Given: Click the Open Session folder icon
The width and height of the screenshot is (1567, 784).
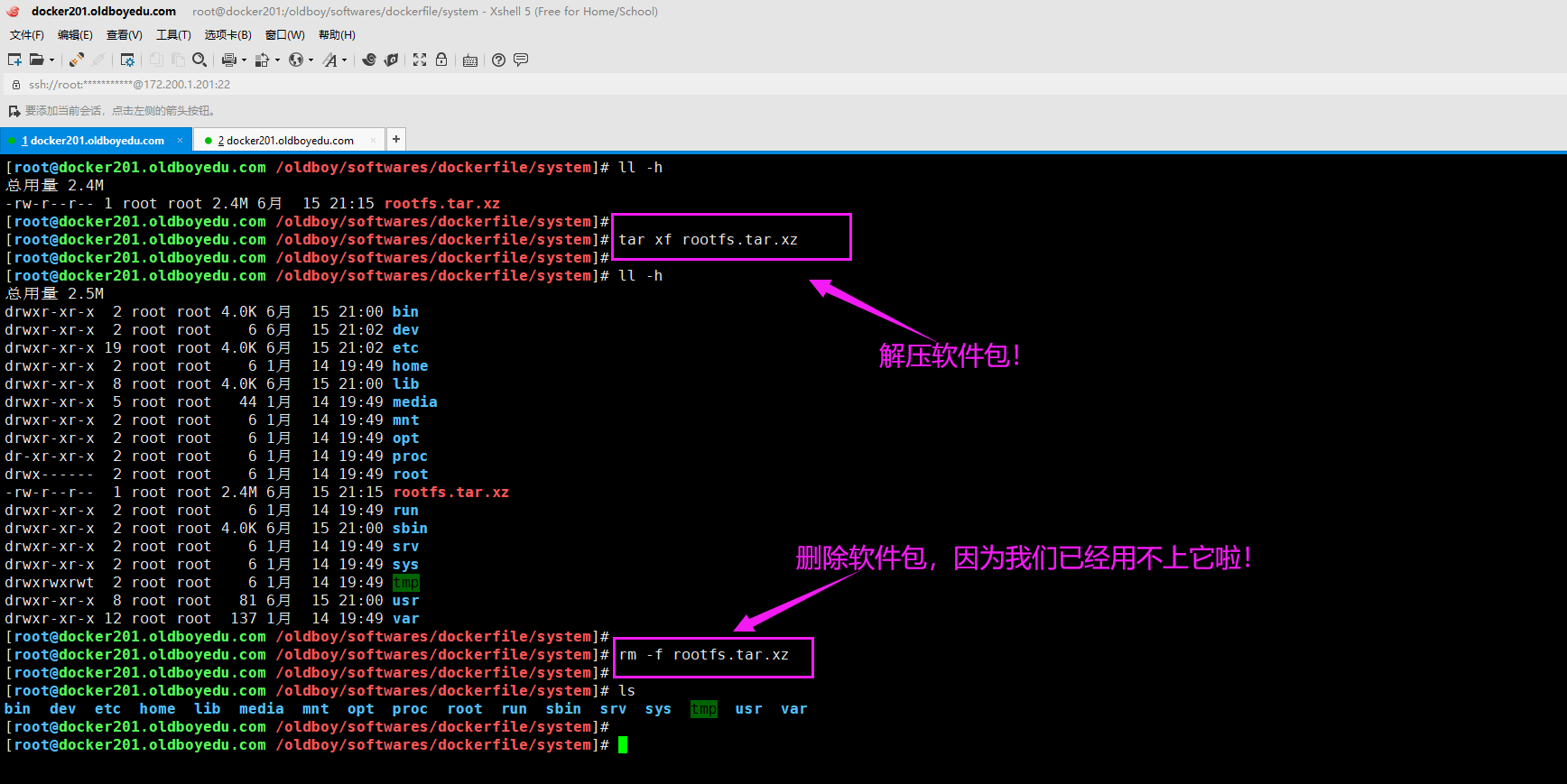Looking at the screenshot, I should (36, 60).
